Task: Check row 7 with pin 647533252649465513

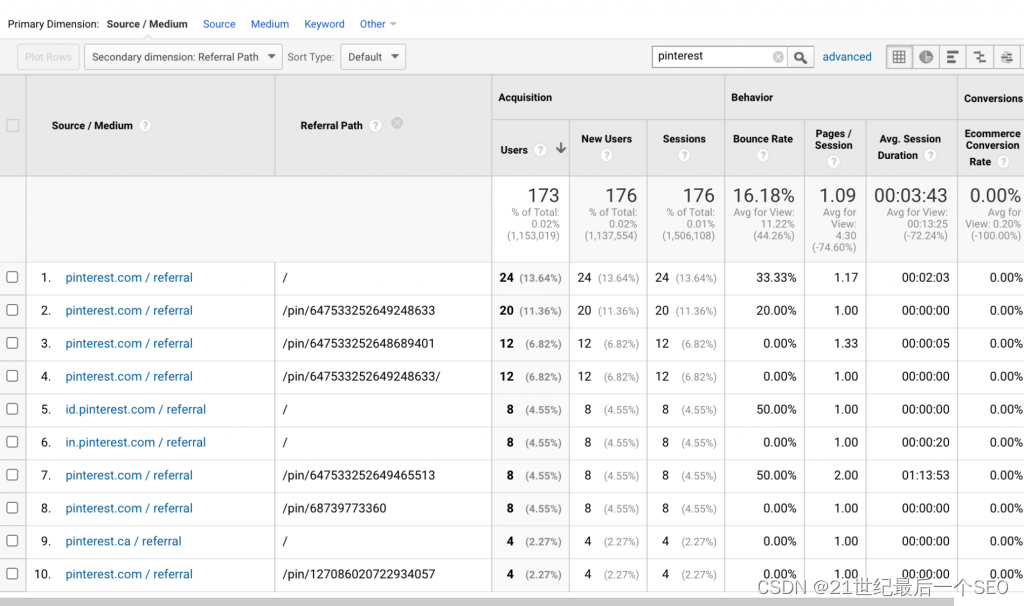Action: (12, 475)
